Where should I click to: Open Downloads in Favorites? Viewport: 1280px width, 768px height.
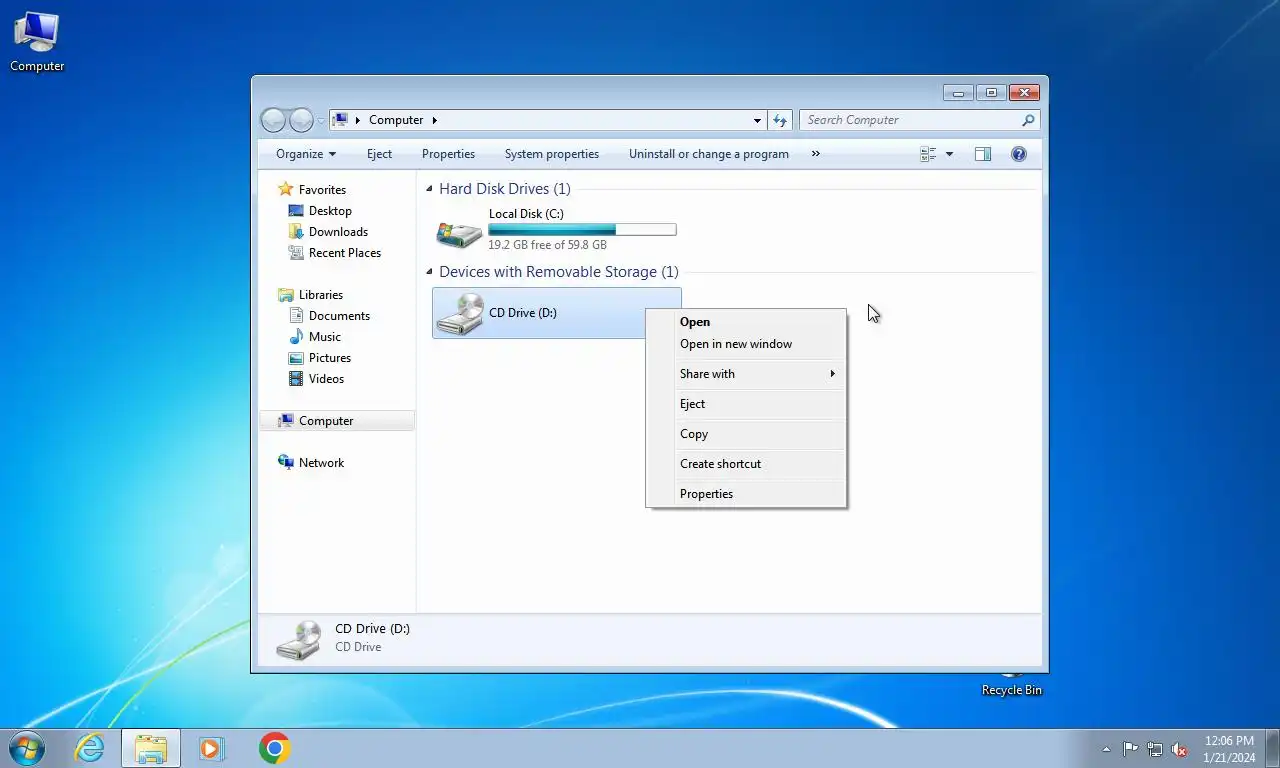[338, 232]
